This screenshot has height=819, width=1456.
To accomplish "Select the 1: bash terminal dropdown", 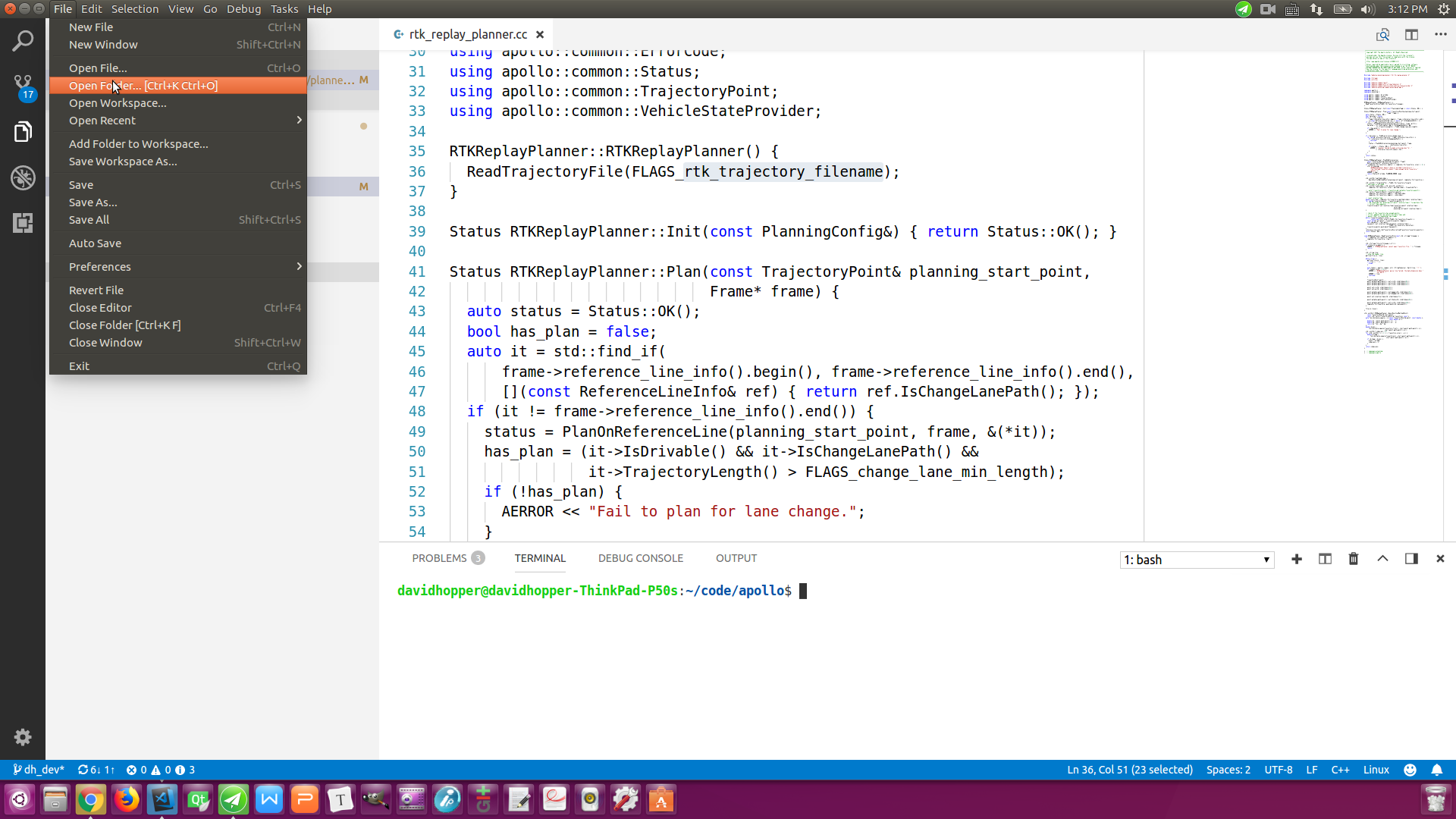I will click(1197, 560).
